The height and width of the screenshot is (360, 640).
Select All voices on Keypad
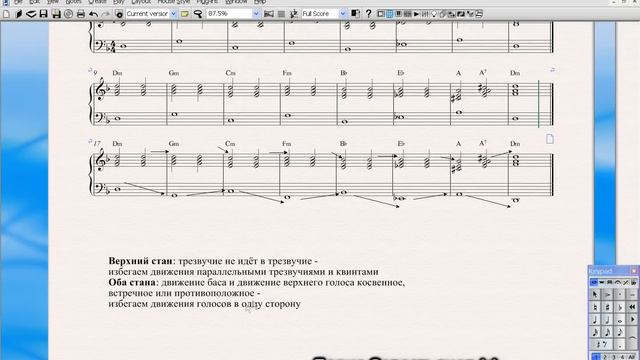631,357
